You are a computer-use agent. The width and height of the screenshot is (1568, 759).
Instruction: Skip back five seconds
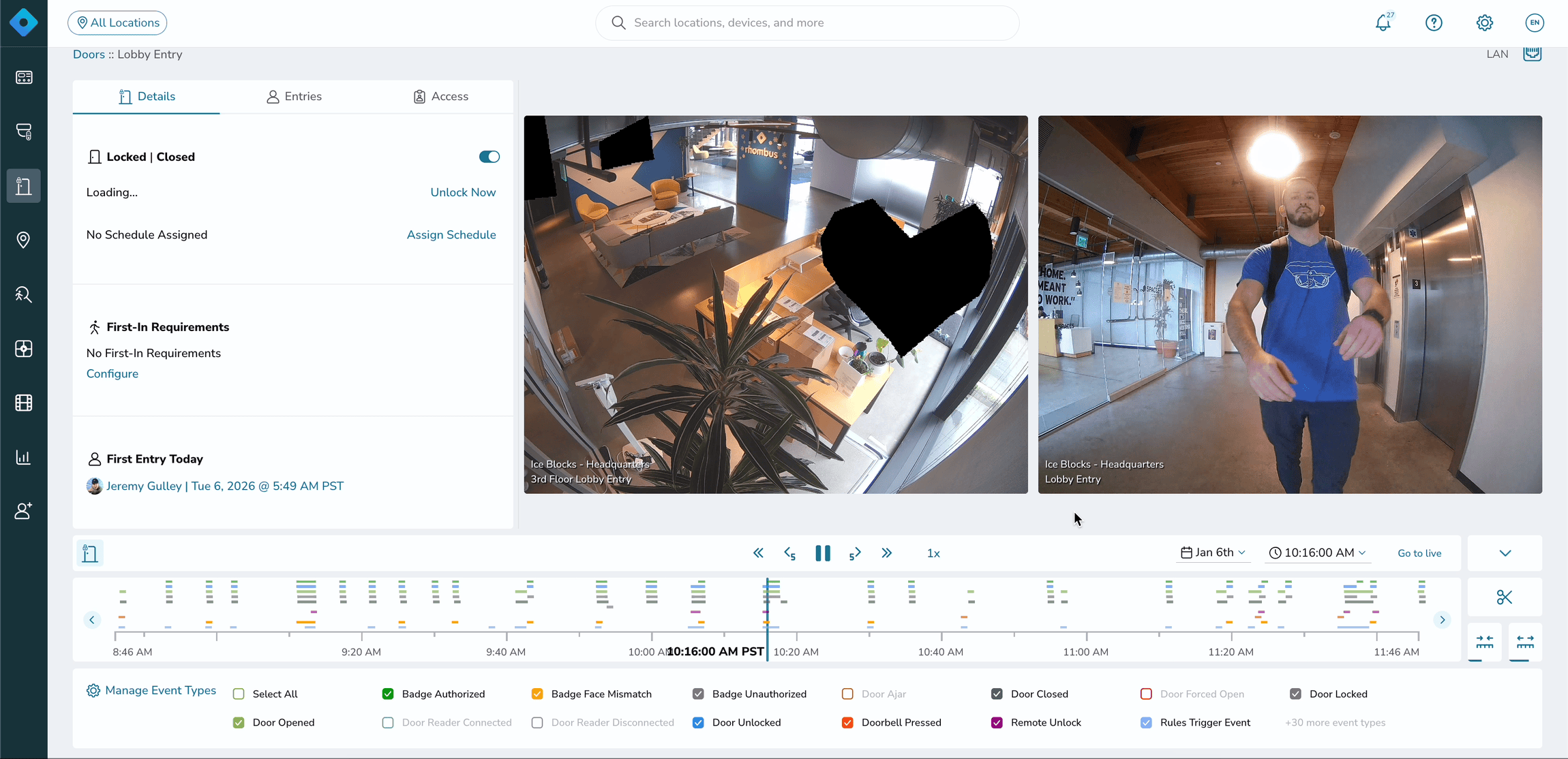click(790, 553)
